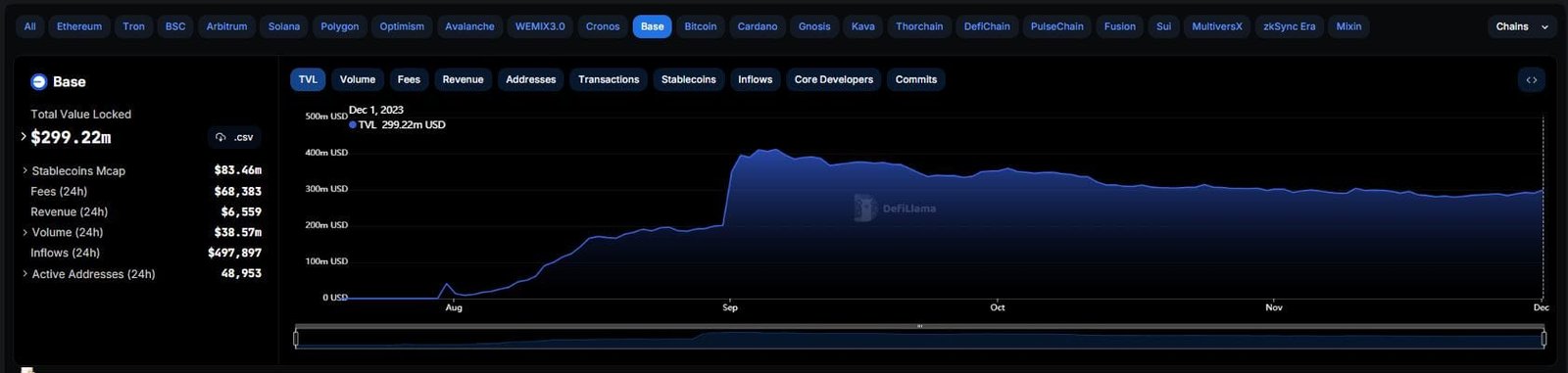Click the right handle of chart range slider
The image size is (1568, 373).
pyautogui.click(x=1543, y=339)
